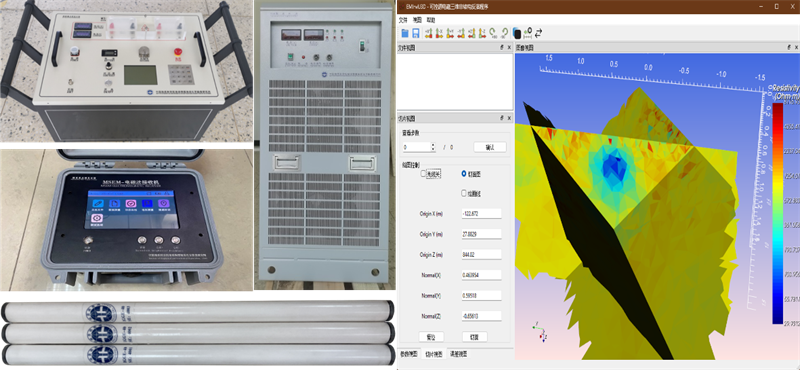Toggle the first checkbox under the drawing control group

[423, 174]
